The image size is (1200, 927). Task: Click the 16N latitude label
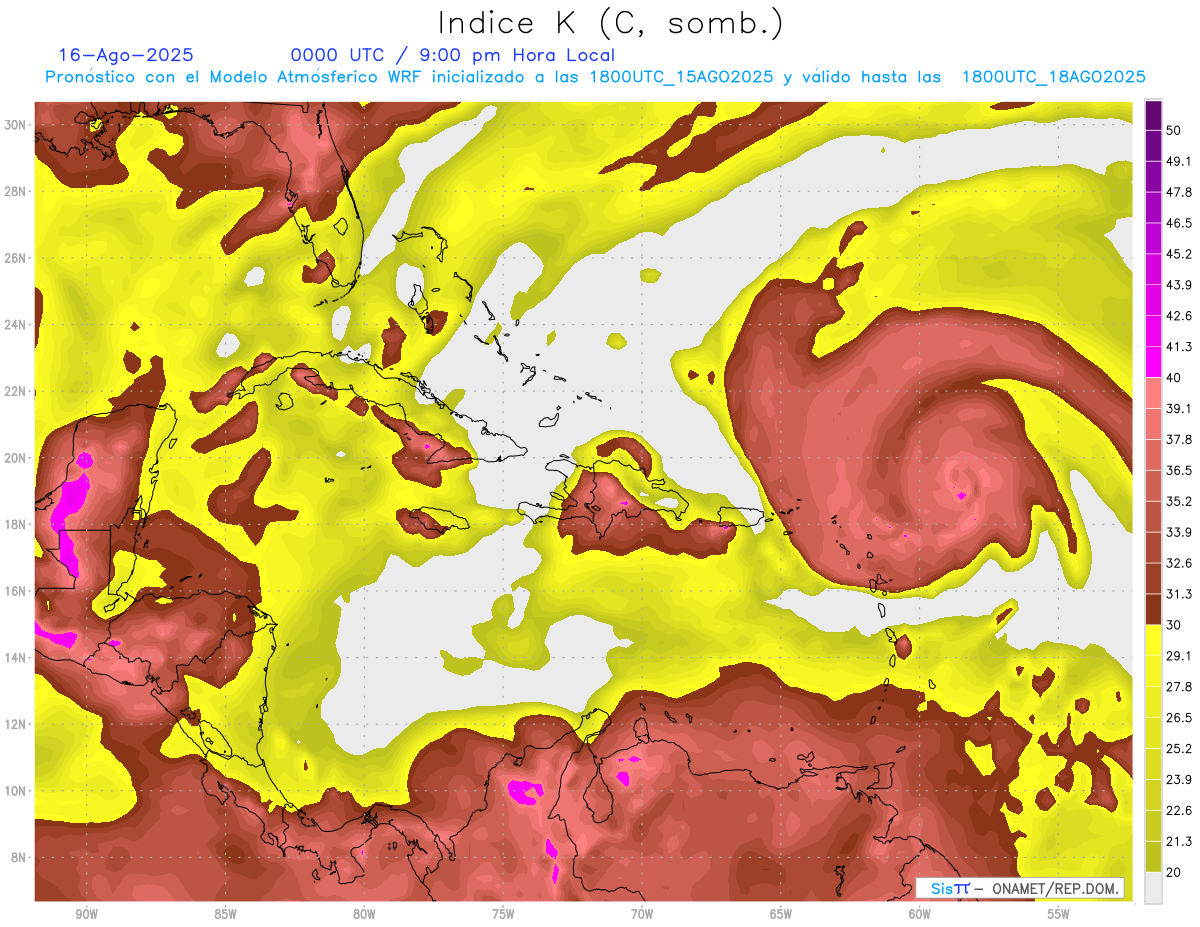(16, 591)
